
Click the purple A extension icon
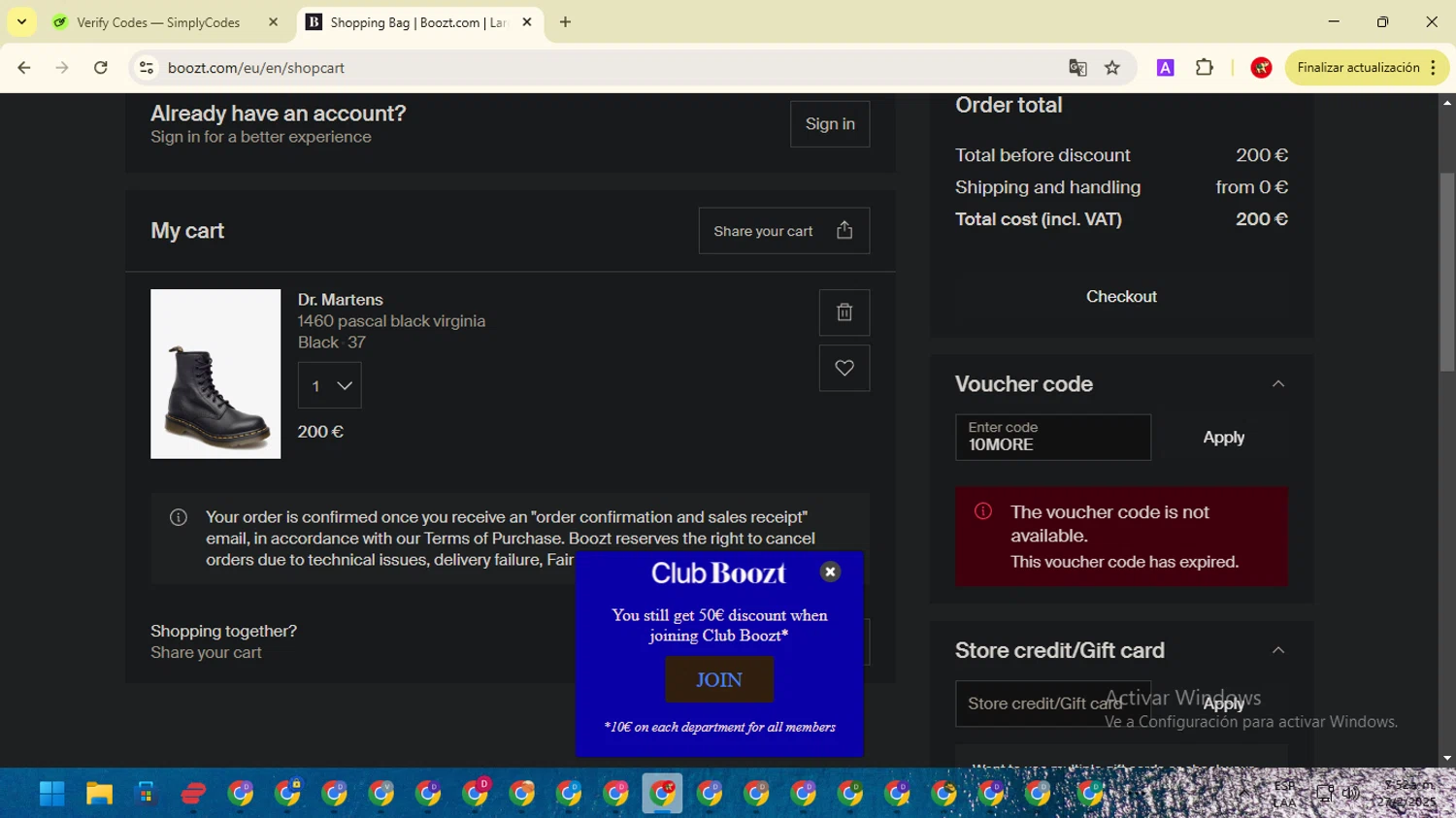pos(1166,68)
